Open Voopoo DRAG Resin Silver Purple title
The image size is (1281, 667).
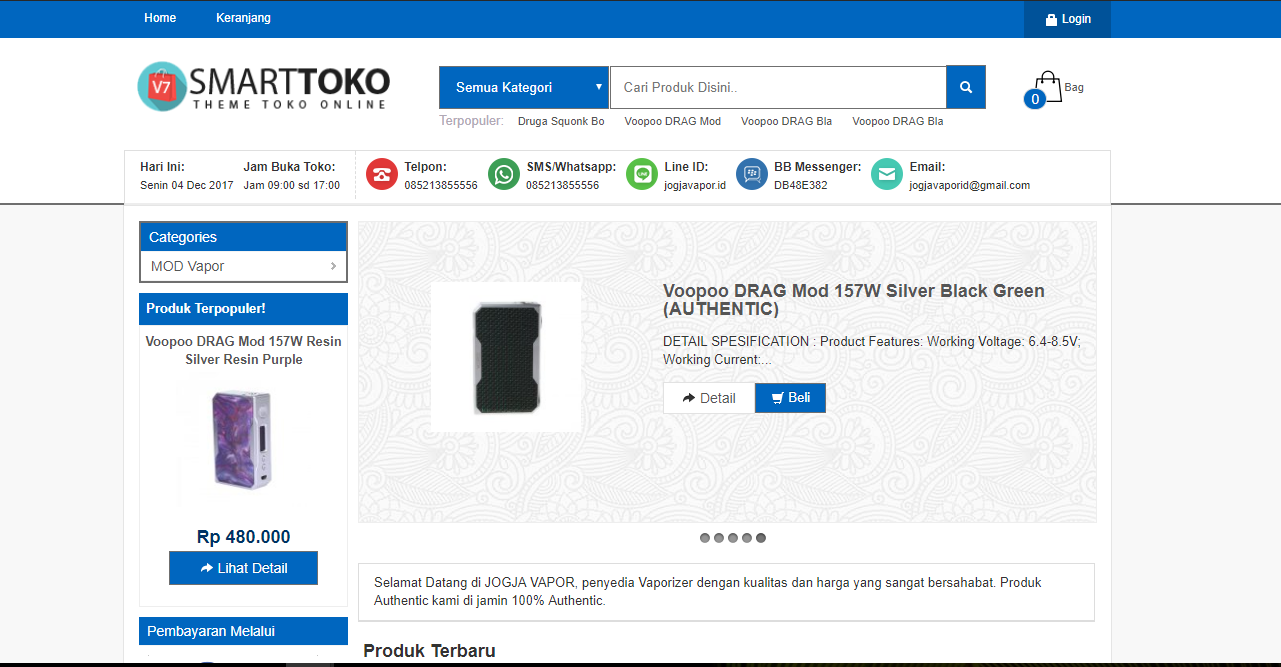coord(243,350)
